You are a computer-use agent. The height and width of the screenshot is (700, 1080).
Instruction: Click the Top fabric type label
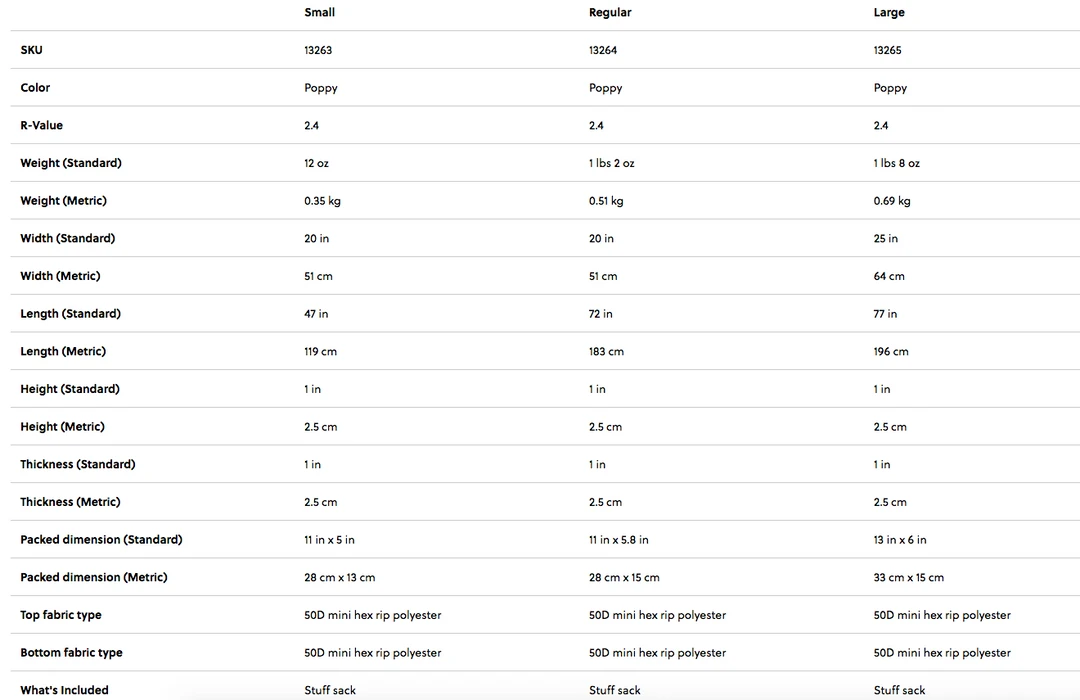coord(60,615)
